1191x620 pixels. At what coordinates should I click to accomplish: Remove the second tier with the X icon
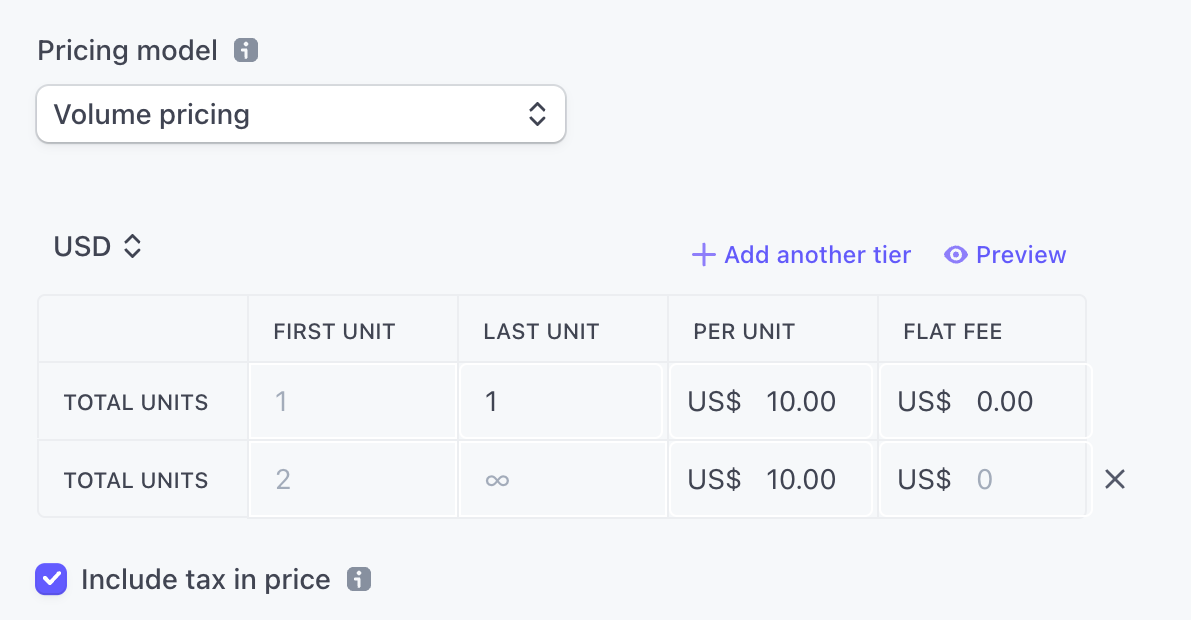click(1114, 479)
